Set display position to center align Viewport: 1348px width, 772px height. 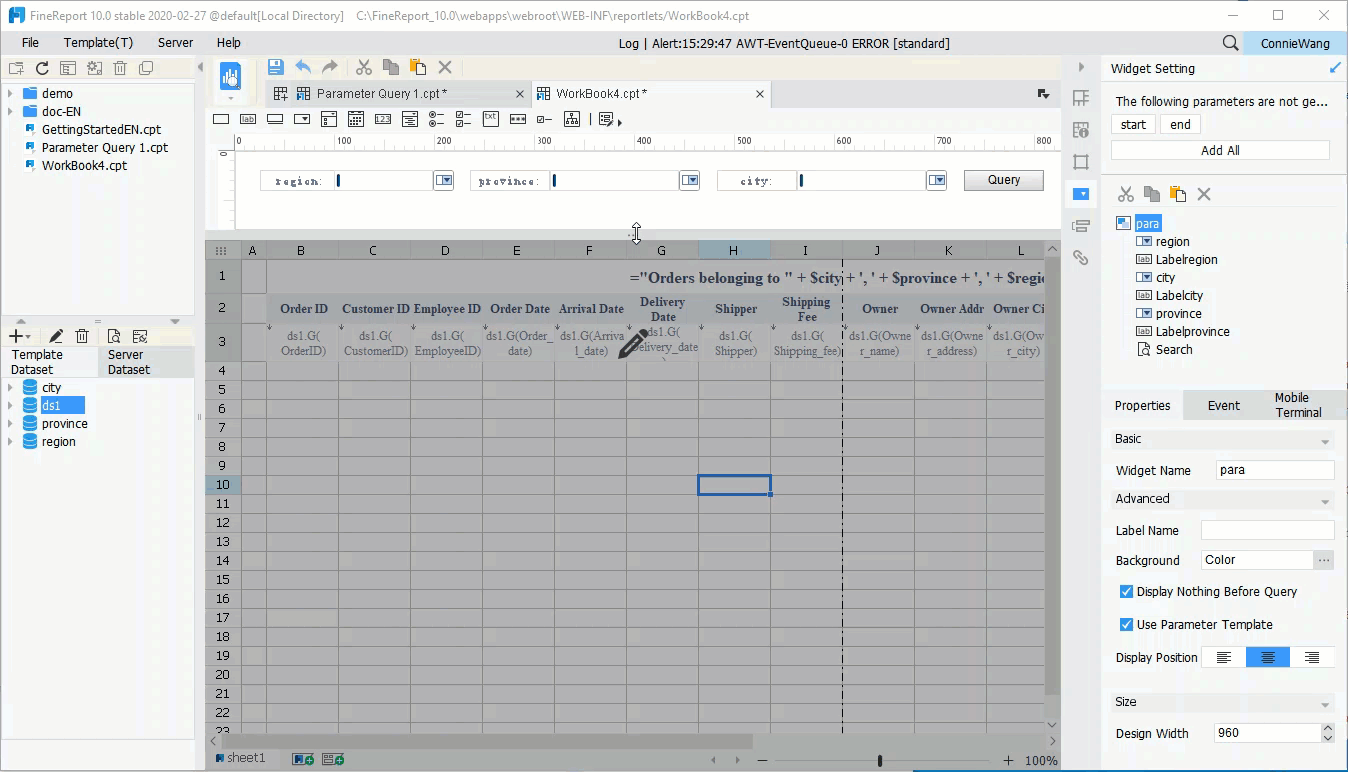(x=1268, y=657)
